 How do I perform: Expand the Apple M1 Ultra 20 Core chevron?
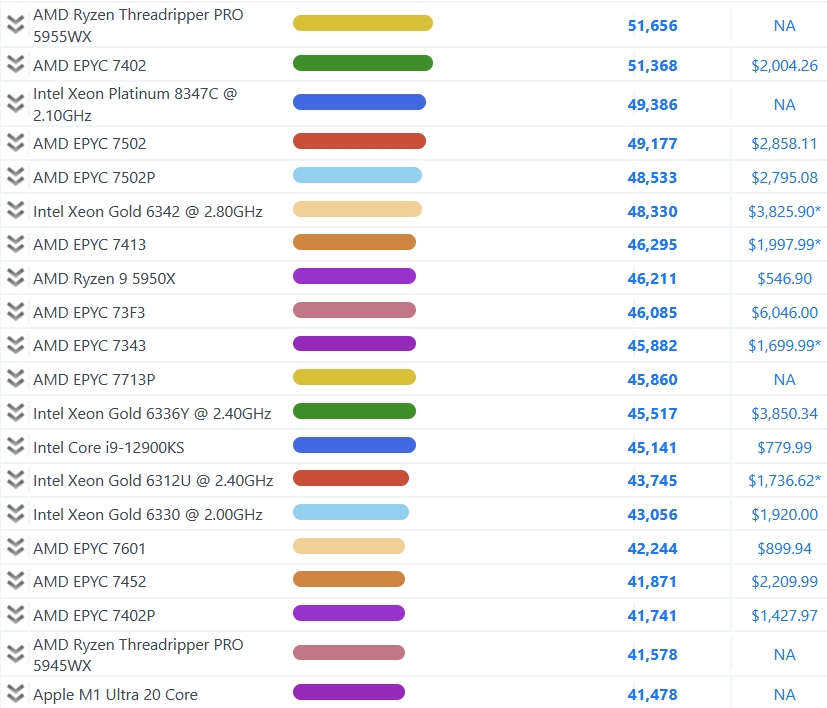[15, 694]
